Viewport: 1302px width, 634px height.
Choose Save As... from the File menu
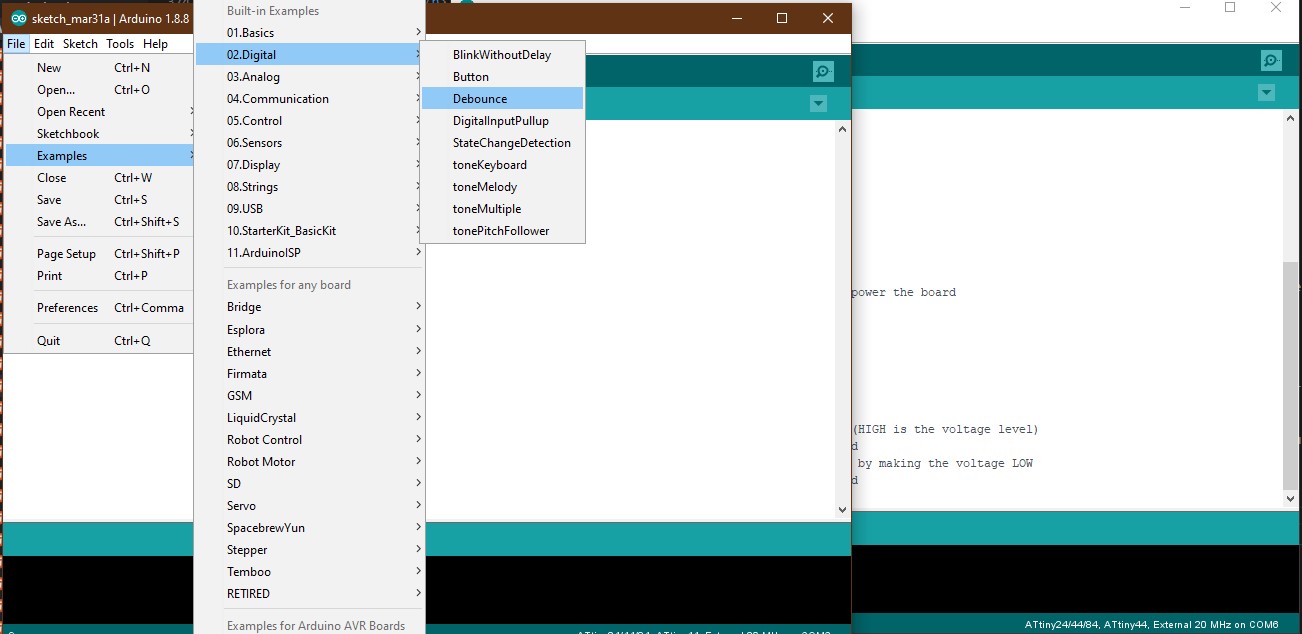99,222
